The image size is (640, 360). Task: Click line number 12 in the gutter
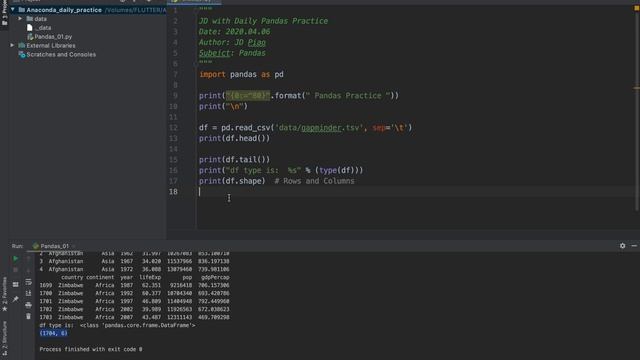(173, 128)
